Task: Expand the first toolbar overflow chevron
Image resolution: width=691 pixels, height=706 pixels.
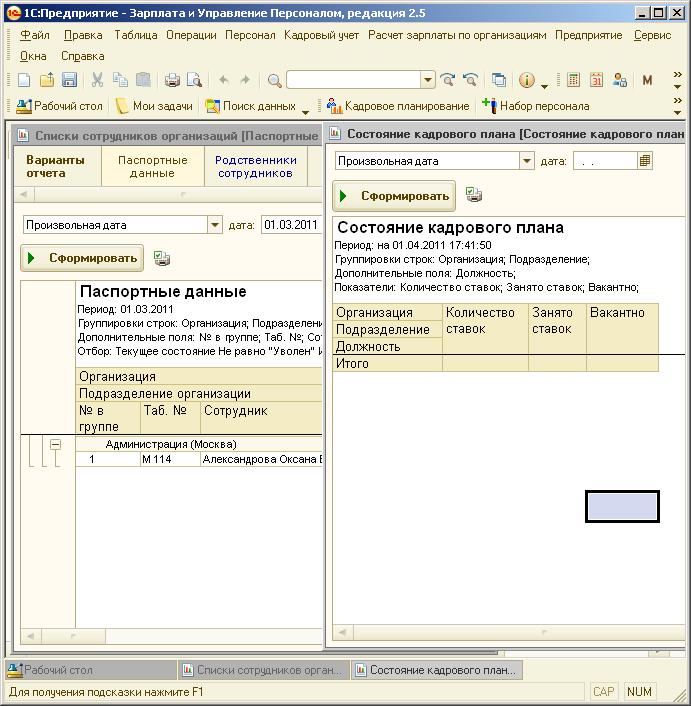Action: click(x=677, y=80)
